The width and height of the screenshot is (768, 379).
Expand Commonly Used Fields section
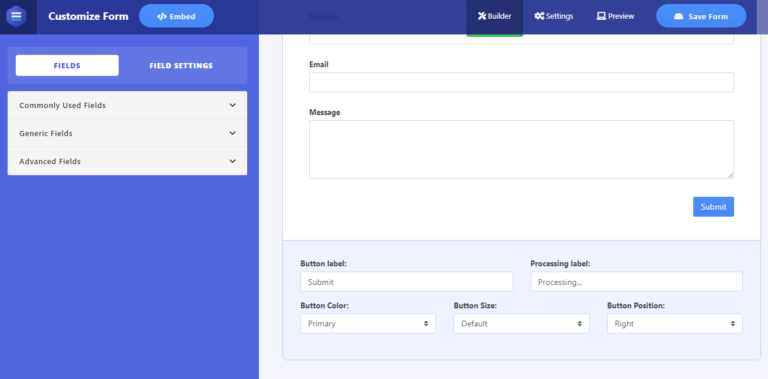[x=127, y=105]
